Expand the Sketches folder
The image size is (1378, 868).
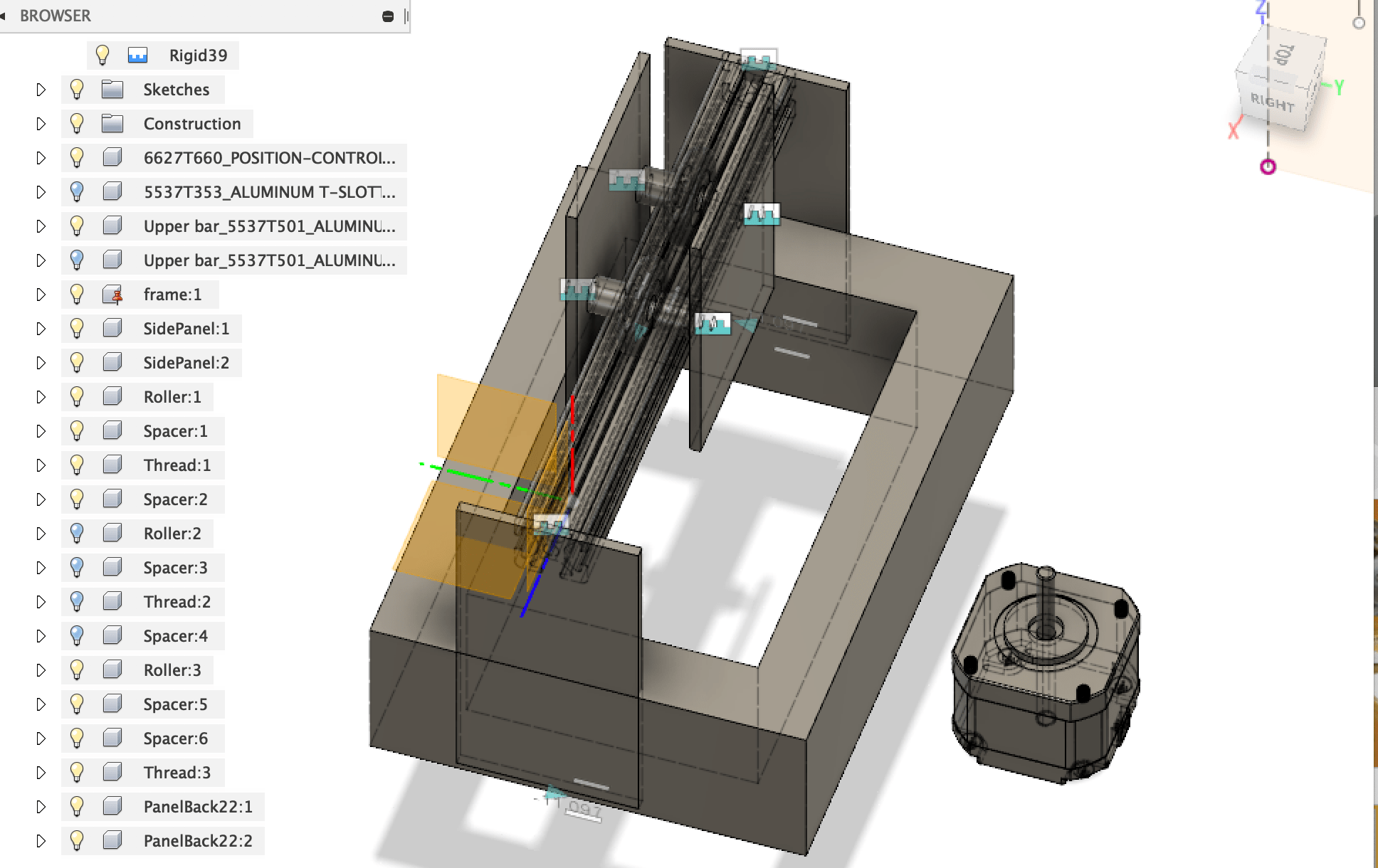click(x=41, y=90)
